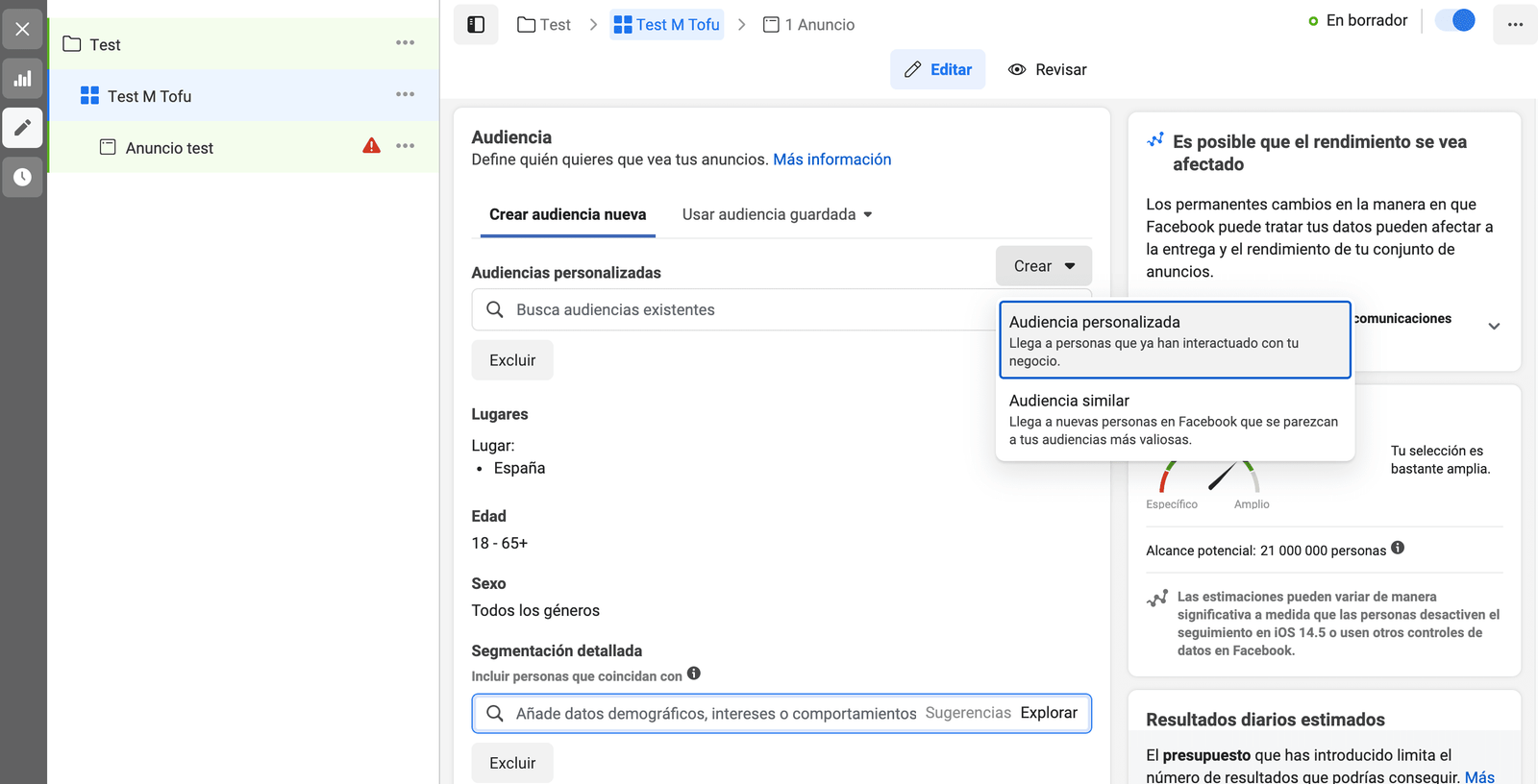This screenshot has width=1538, height=784.
Task: Open the Más información link
Action: [x=831, y=159]
